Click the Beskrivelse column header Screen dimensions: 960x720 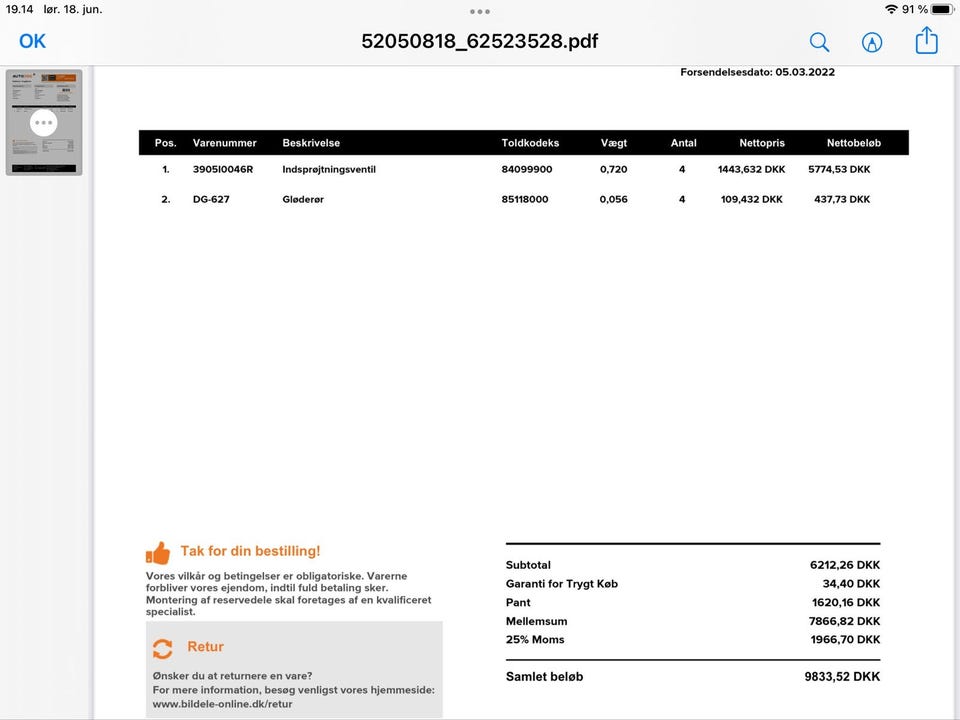tap(311, 143)
